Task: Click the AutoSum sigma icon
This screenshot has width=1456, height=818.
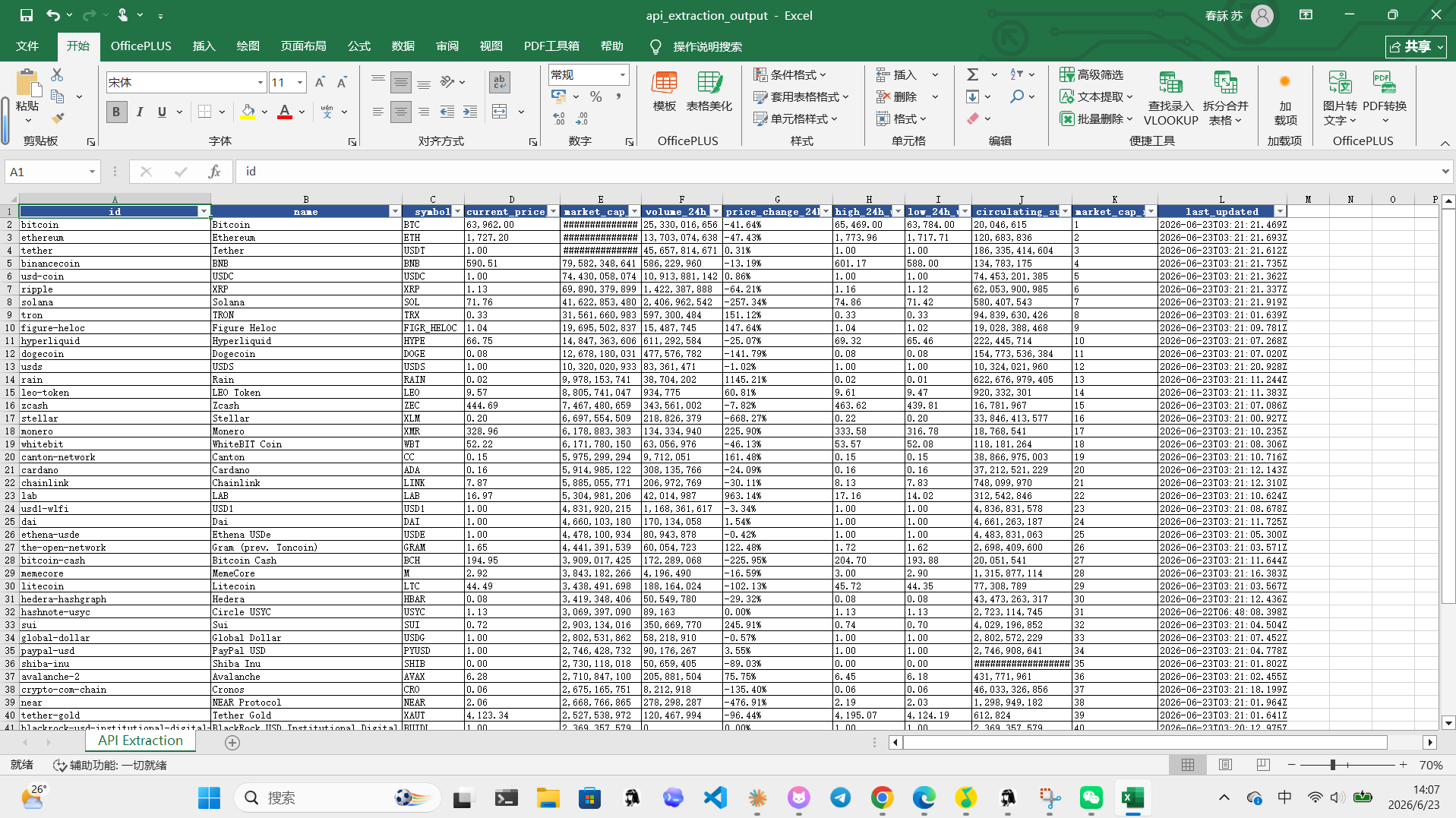Action: pyautogui.click(x=973, y=74)
